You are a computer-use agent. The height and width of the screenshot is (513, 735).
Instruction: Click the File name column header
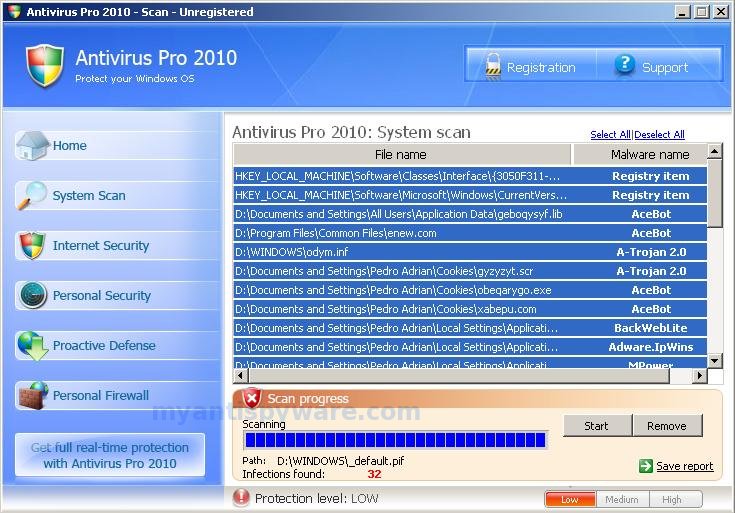402,155
